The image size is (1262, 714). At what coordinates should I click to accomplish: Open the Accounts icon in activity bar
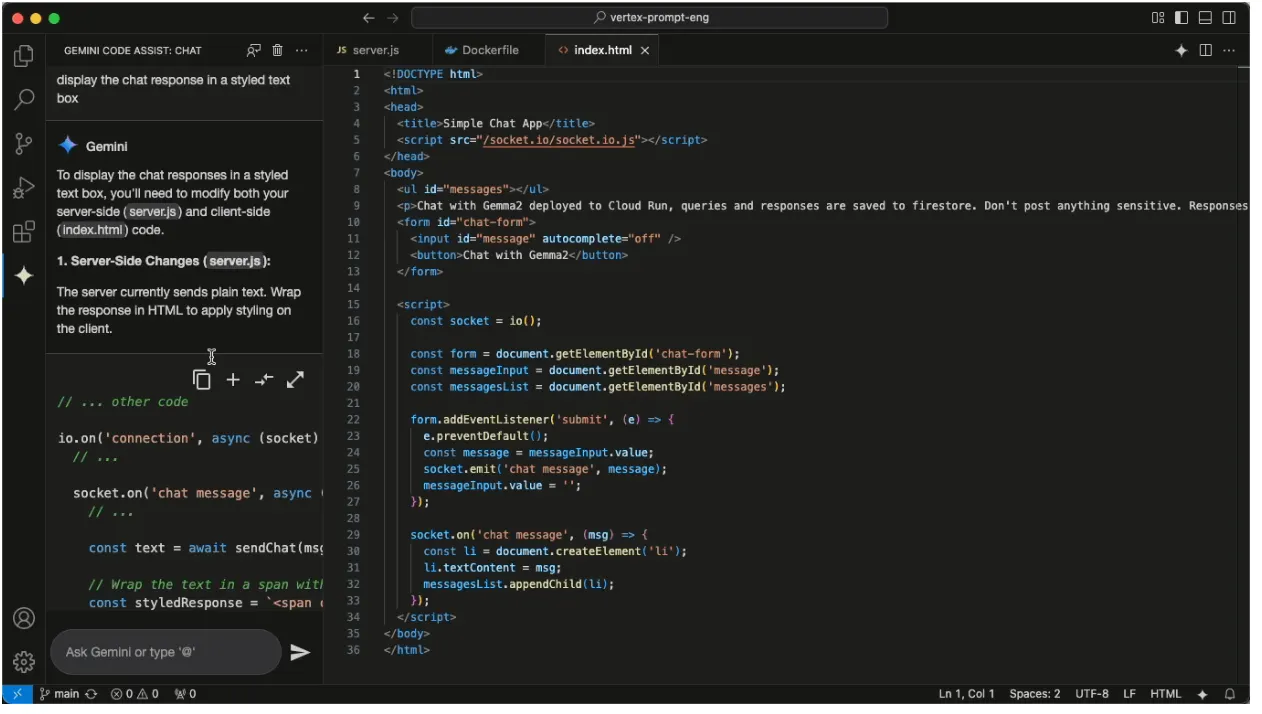click(23, 618)
